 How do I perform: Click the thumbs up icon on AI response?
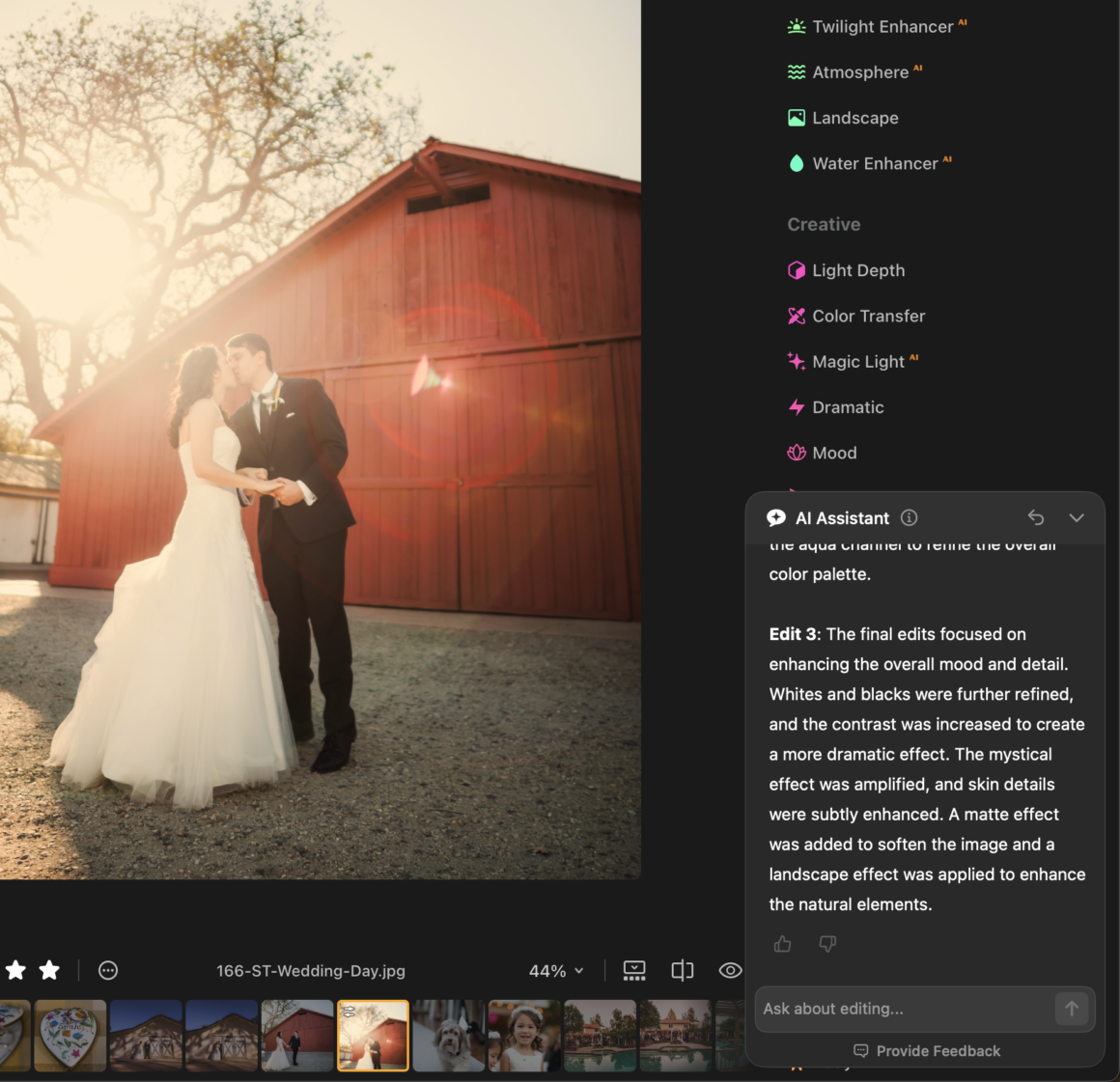point(782,944)
